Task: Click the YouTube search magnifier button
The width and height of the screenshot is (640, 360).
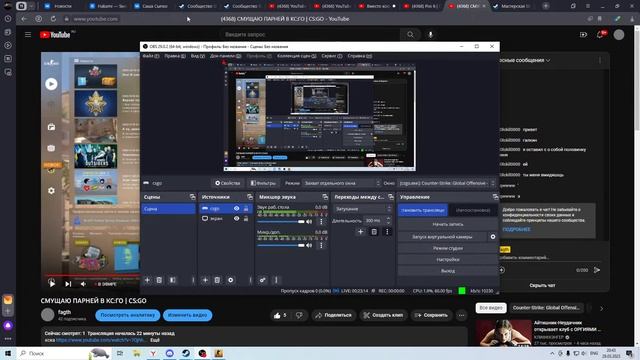Action: pyautogui.click(x=410, y=35)
